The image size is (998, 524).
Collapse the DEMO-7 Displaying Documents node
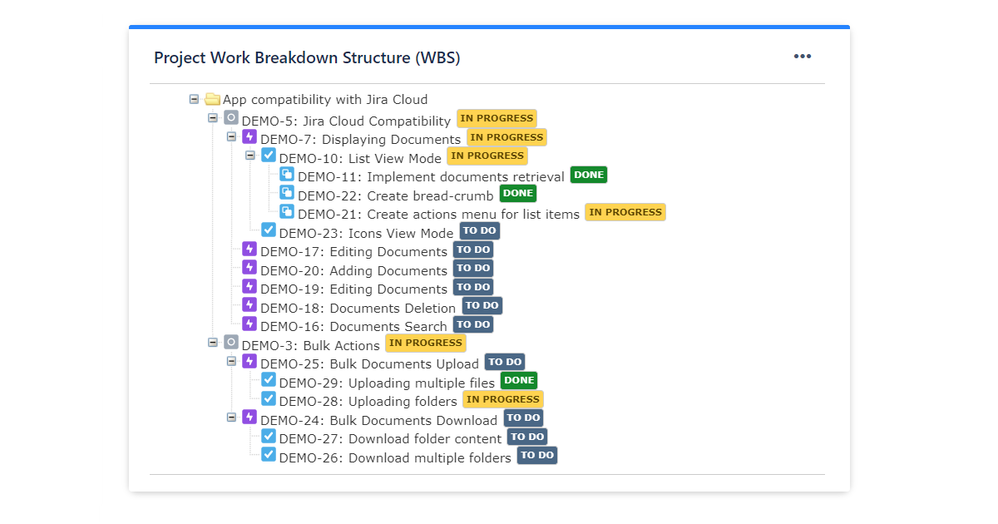[x=232, y=137]
